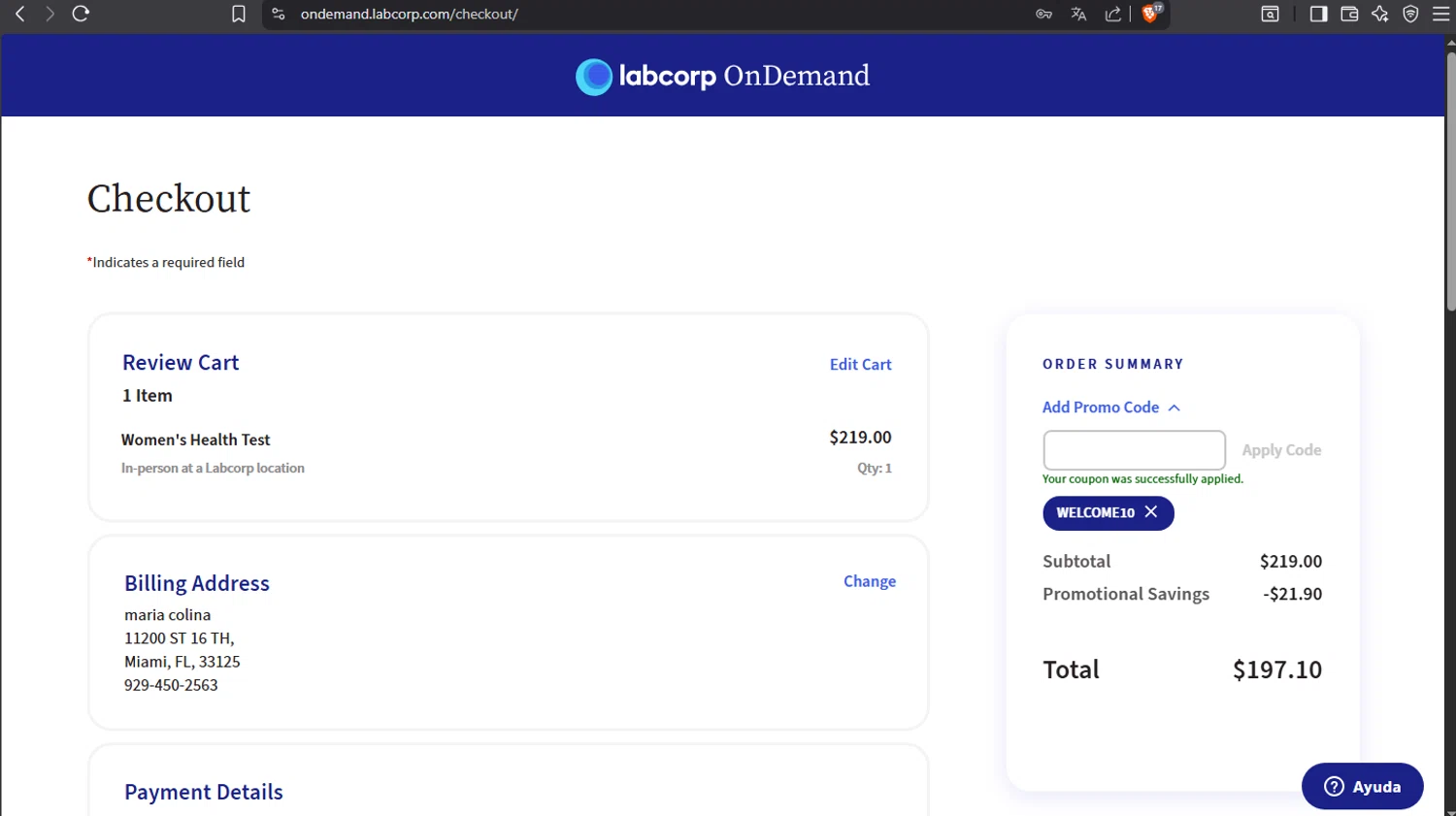Image resolution: width=1456 pixels, height=816 pixels.
Task: Select the Women's Health Test item name
Action: pyautogui.click(x=196, y=440)
